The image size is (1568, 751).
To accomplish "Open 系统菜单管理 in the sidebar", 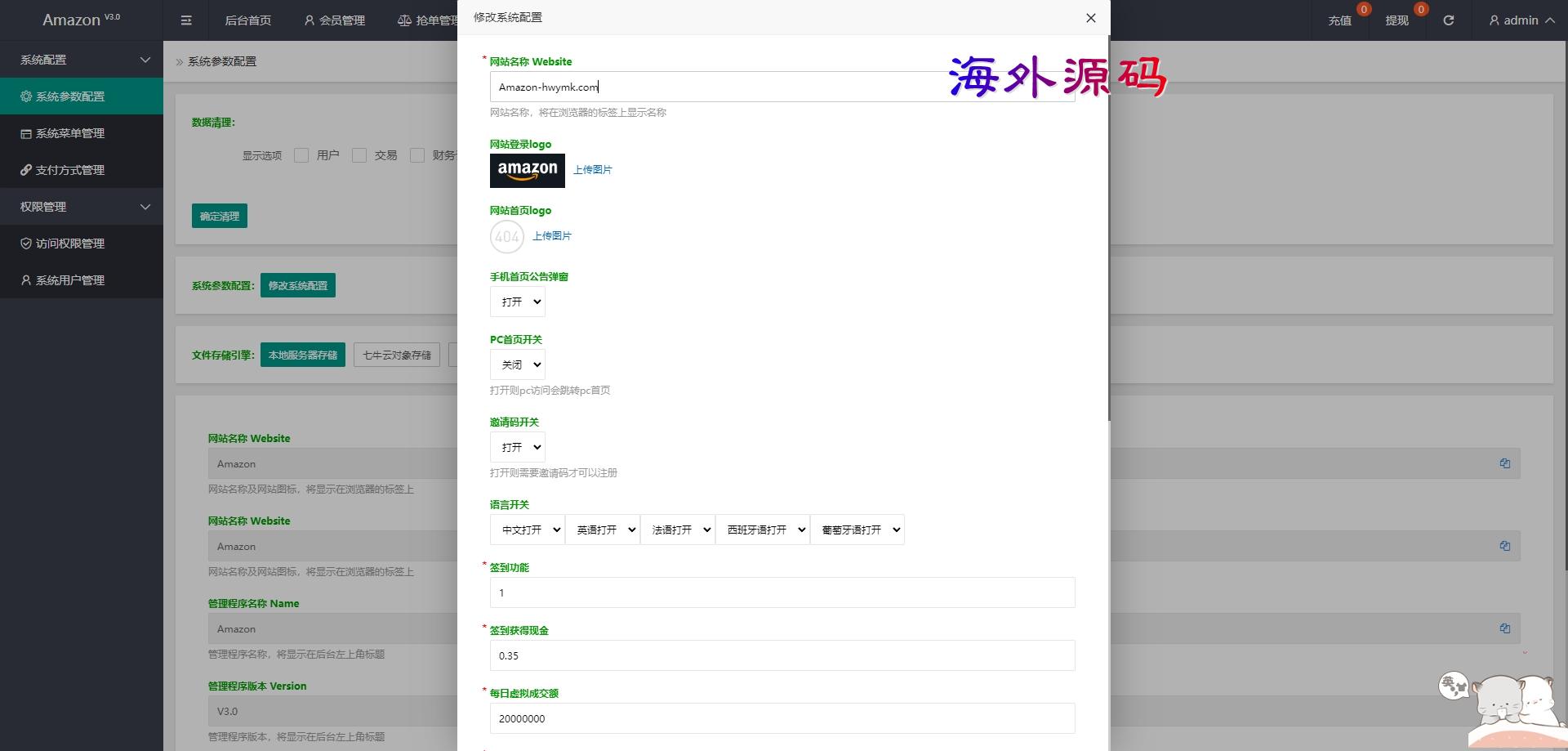I will 82,133.
